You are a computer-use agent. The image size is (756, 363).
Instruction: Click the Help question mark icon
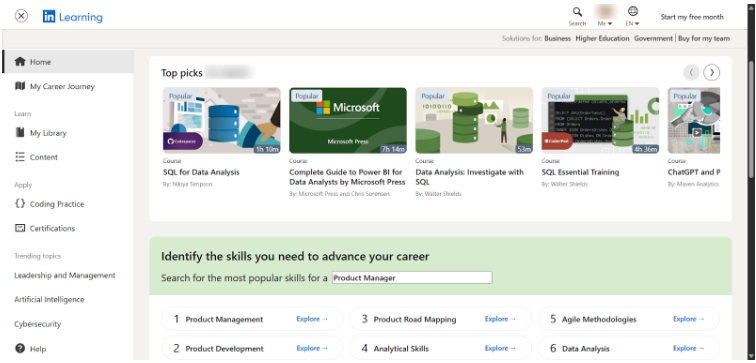coord(20,348)
